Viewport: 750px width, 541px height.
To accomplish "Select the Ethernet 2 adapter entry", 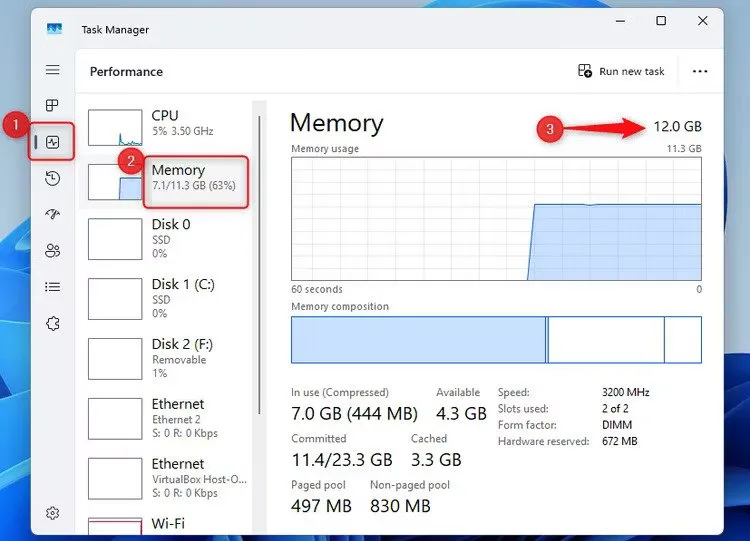I will click(x=170, y=418).
